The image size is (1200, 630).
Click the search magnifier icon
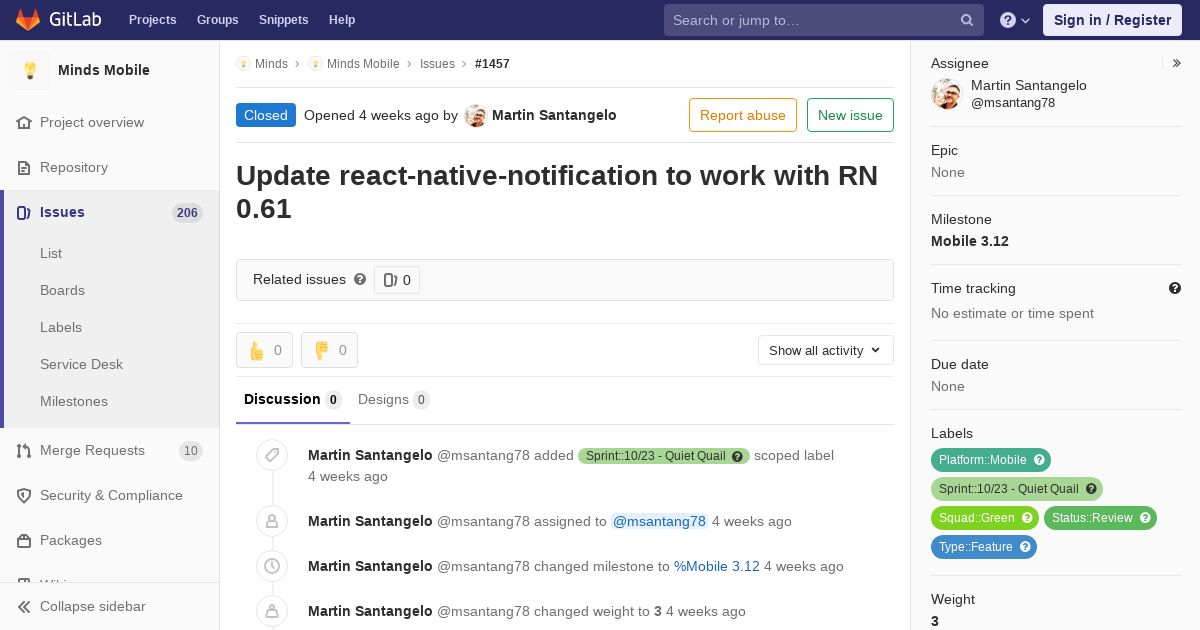point(967,20)
